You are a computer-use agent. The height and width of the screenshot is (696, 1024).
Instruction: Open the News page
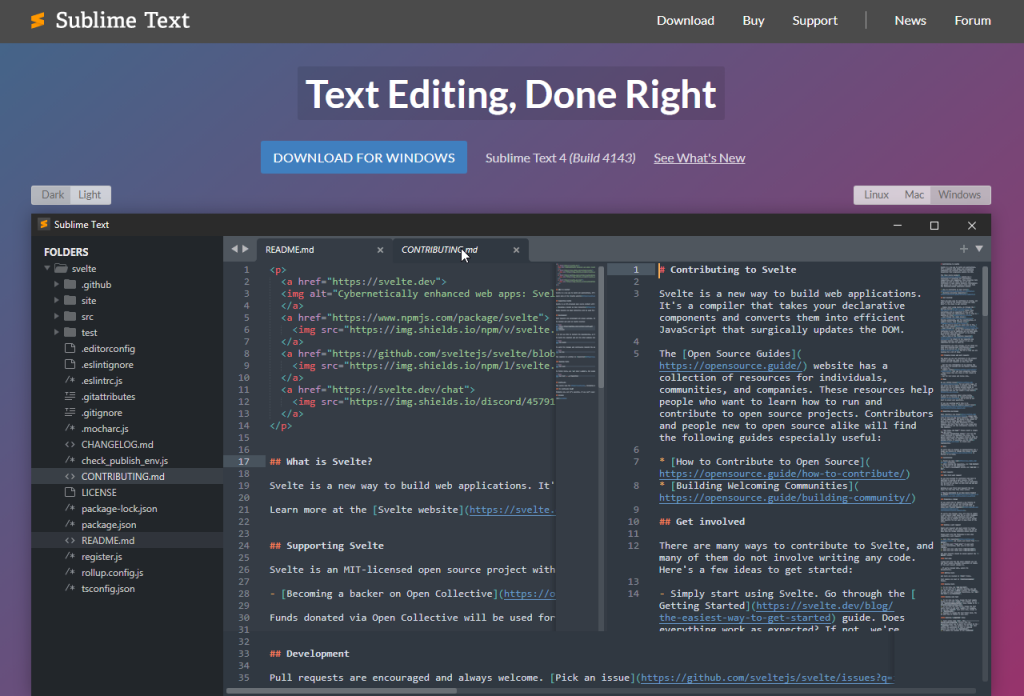(x=910, y=20)
